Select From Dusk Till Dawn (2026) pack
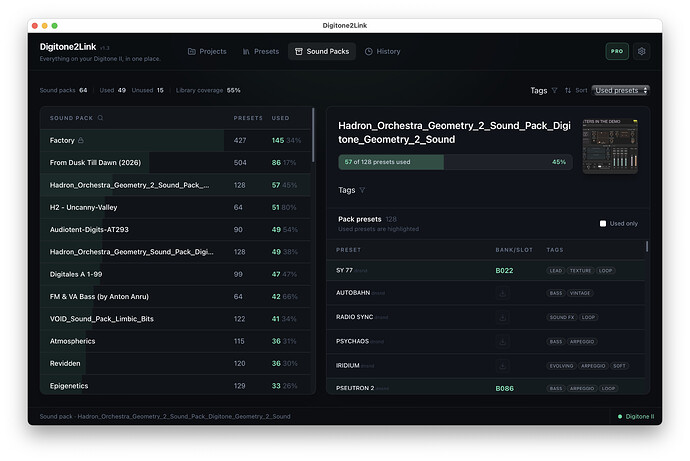Image resolution: width=690 pixels, height=461 pixels. [176, 163]
